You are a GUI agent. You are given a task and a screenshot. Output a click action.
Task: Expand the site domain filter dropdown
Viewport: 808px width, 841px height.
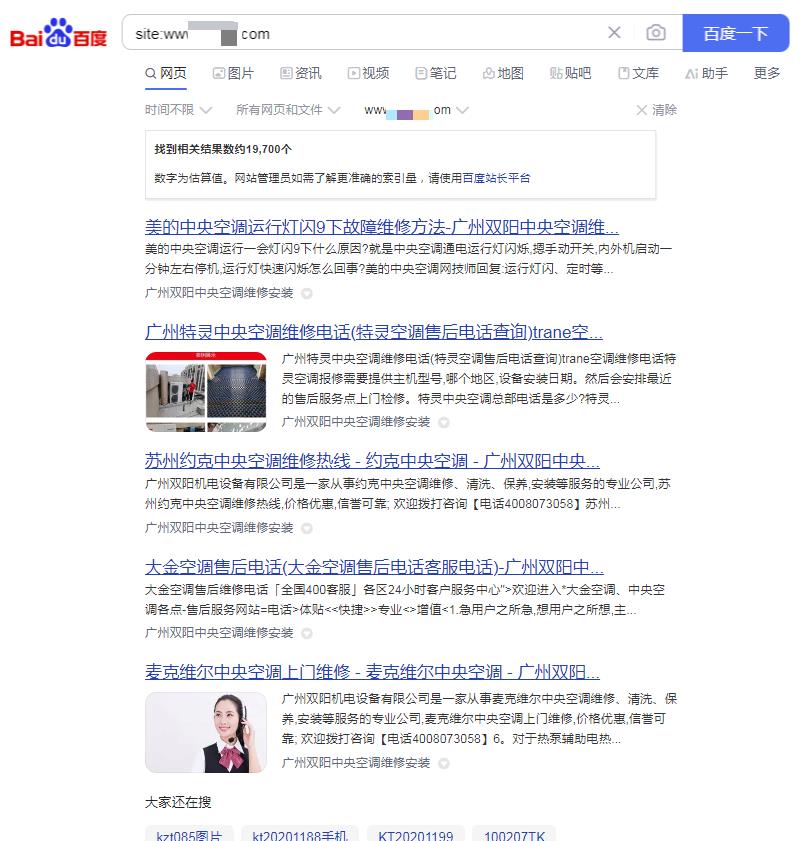(x=416, y=110)
